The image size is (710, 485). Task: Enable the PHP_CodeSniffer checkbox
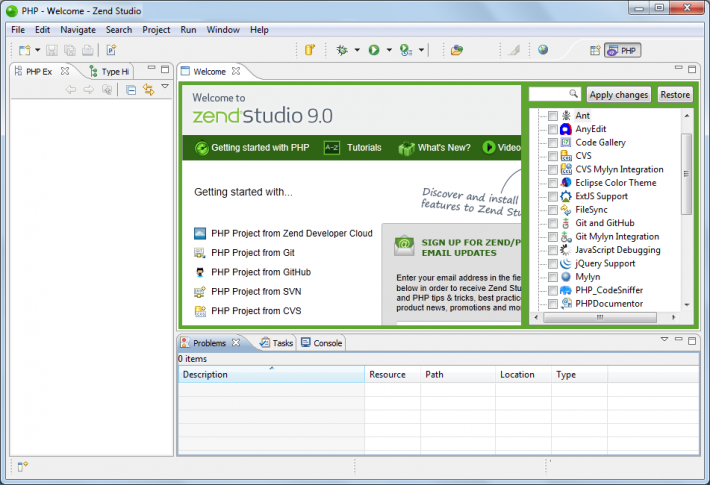point(552,291)
